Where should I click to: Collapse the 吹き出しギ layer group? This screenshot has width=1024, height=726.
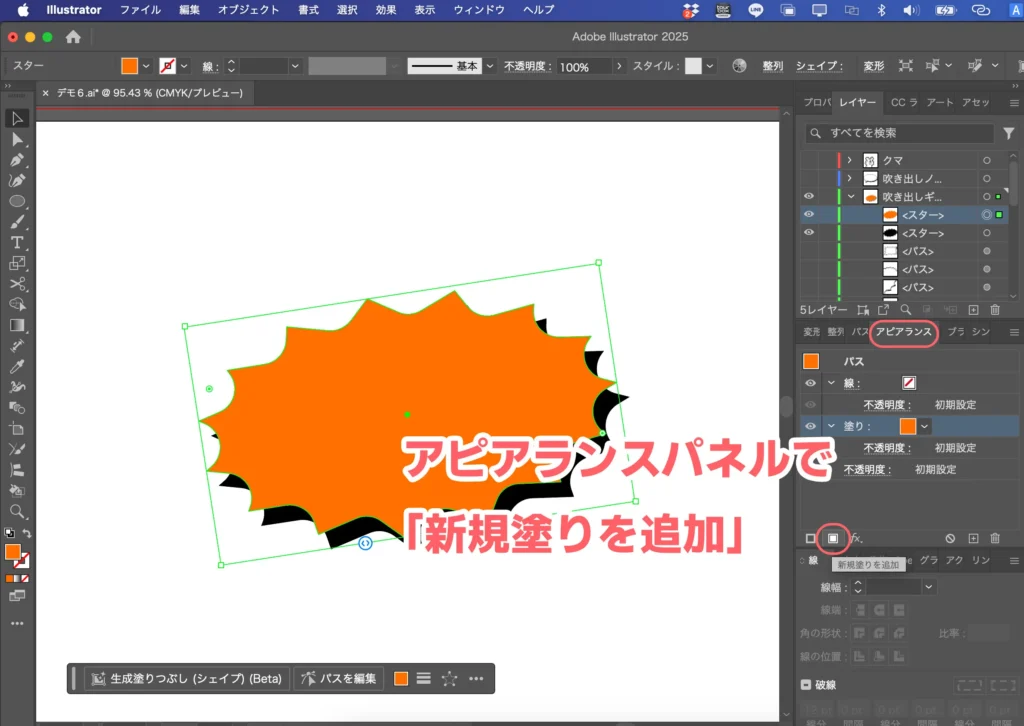click(849, 195)
